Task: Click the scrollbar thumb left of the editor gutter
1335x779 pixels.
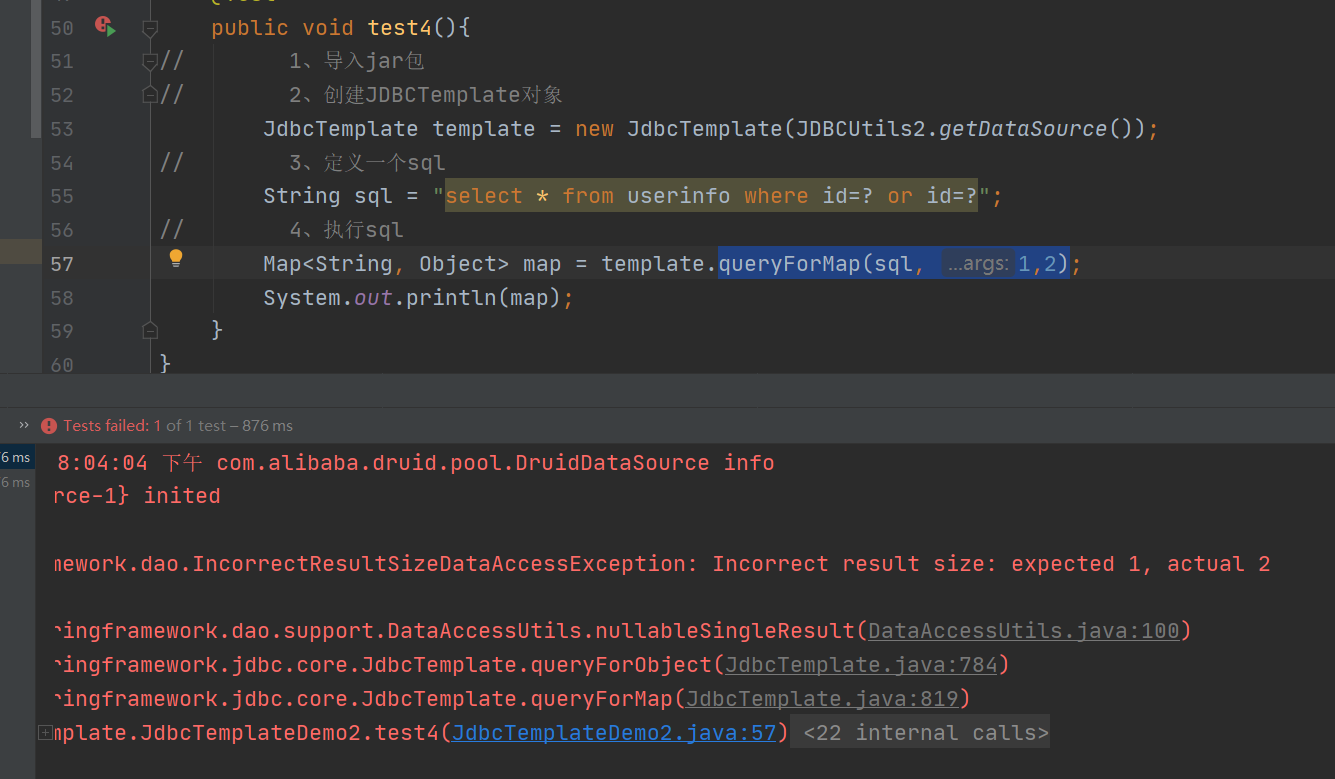Action: tap(36, 69)
